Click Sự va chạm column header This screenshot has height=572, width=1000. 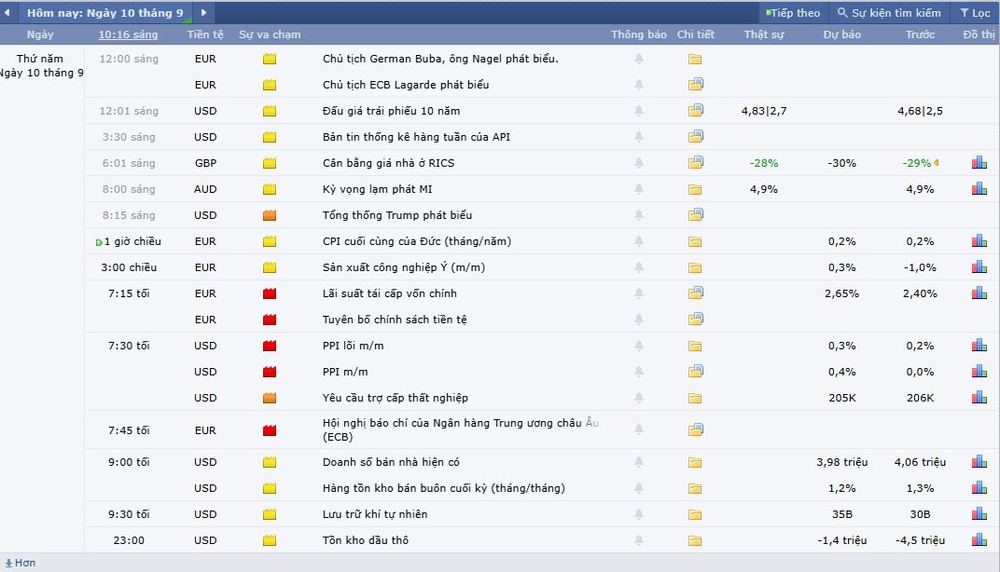(270, 34)
